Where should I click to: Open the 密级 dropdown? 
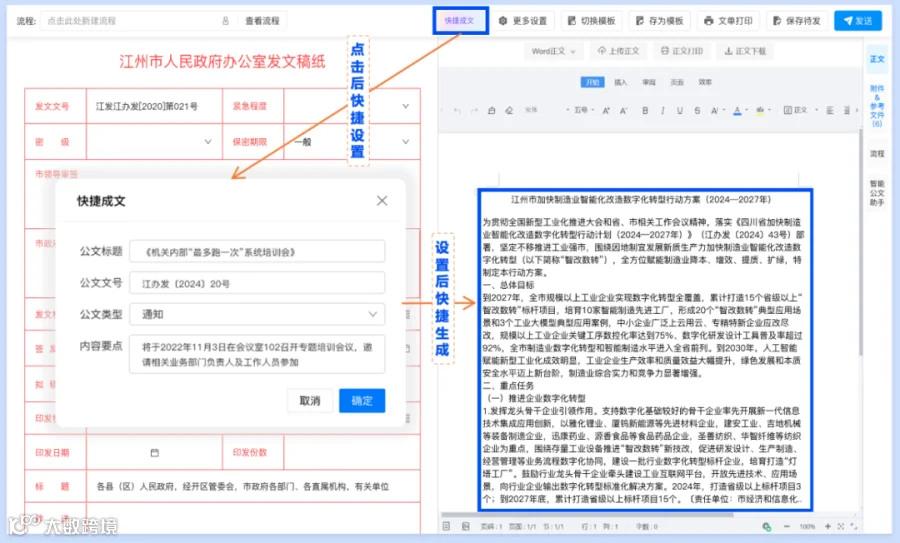(154, 142)
